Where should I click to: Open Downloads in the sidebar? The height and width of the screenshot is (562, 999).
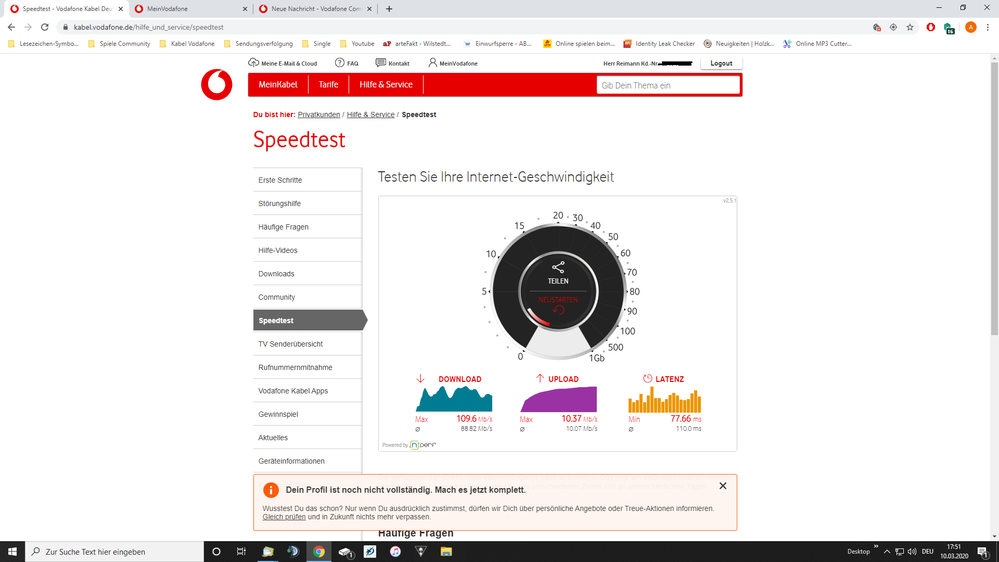(x=307, y=274)
